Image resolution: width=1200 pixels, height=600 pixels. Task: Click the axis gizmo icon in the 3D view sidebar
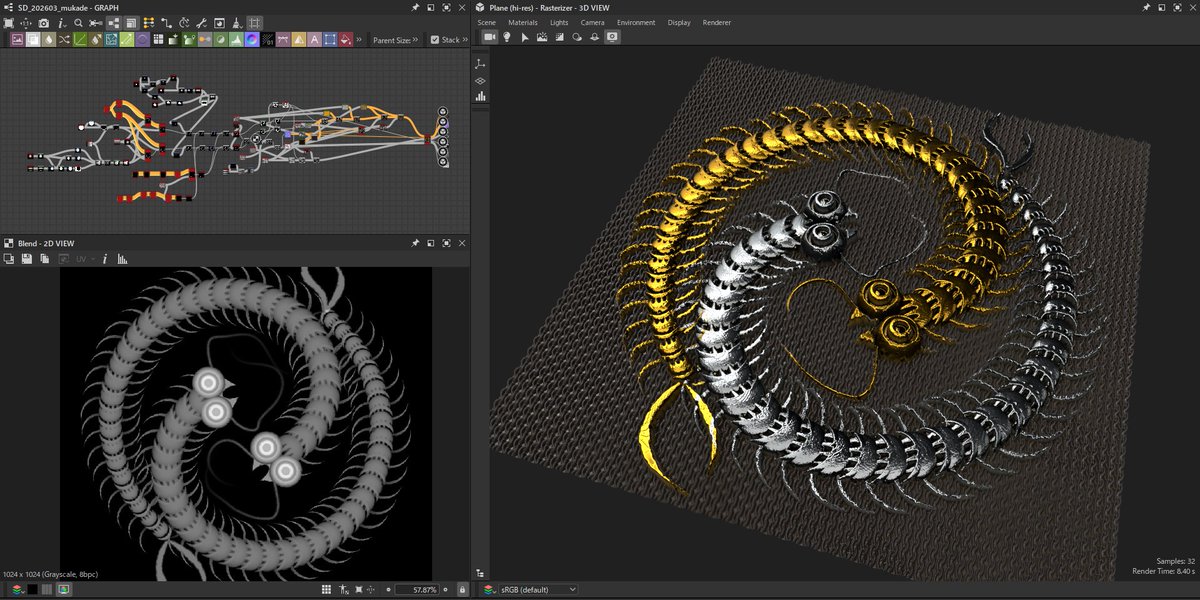pyautogui.click(x=481, y=64)
